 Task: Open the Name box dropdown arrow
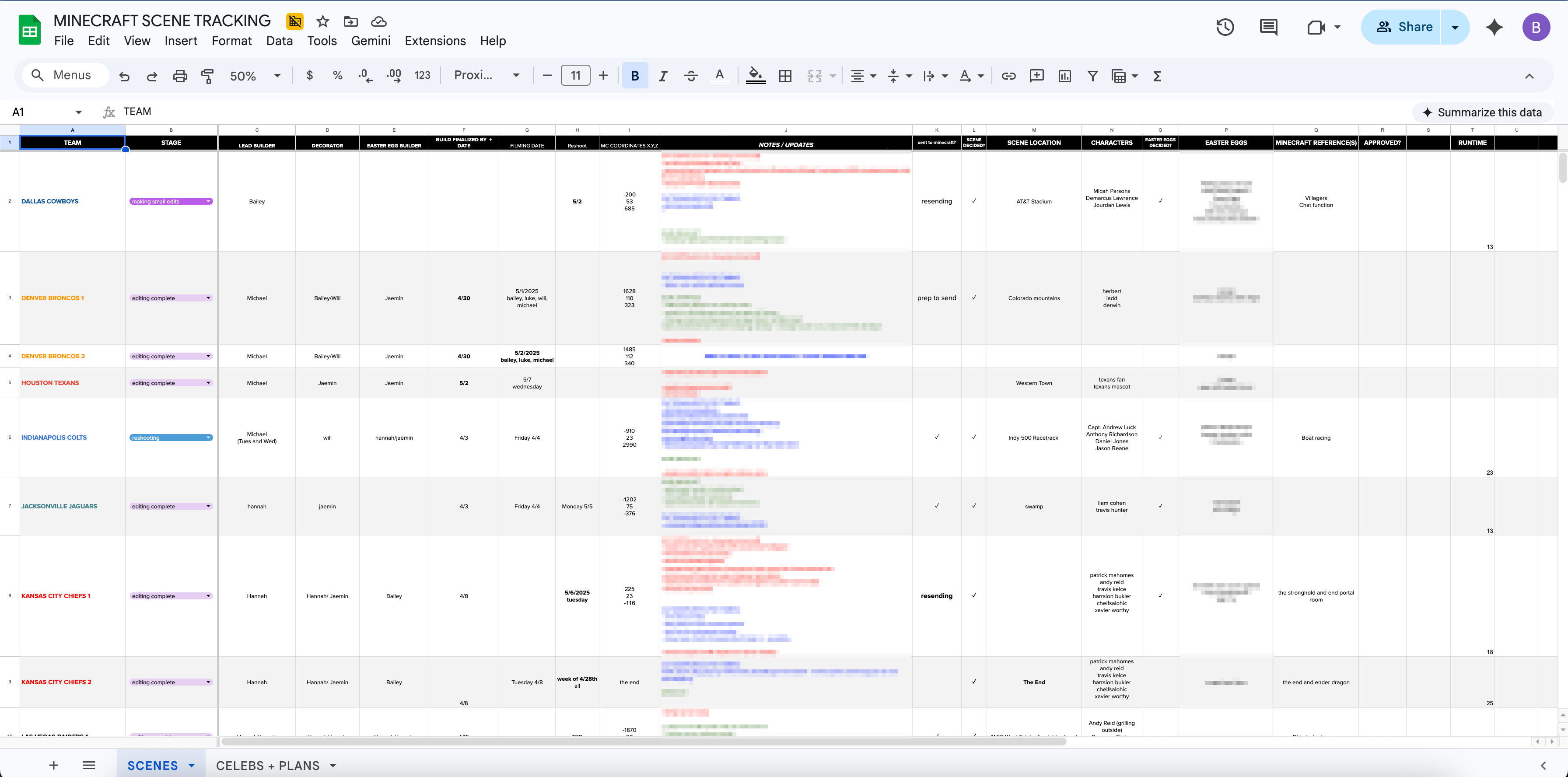[78, 112]
